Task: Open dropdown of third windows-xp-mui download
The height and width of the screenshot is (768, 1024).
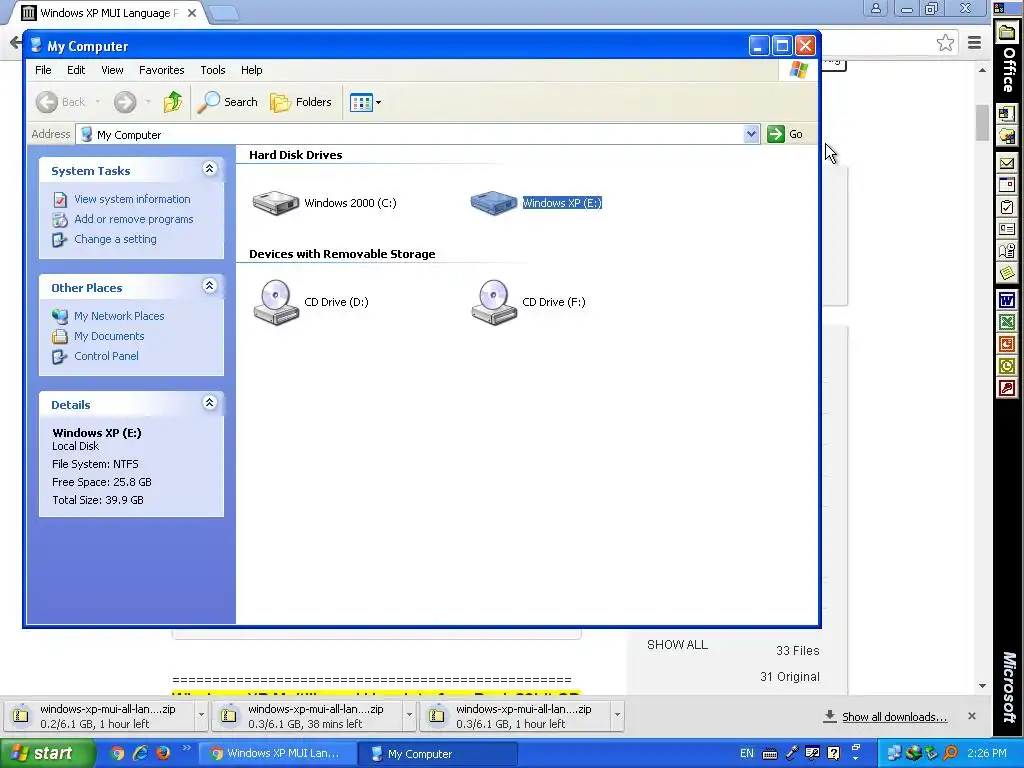Action: coord(617,715)
